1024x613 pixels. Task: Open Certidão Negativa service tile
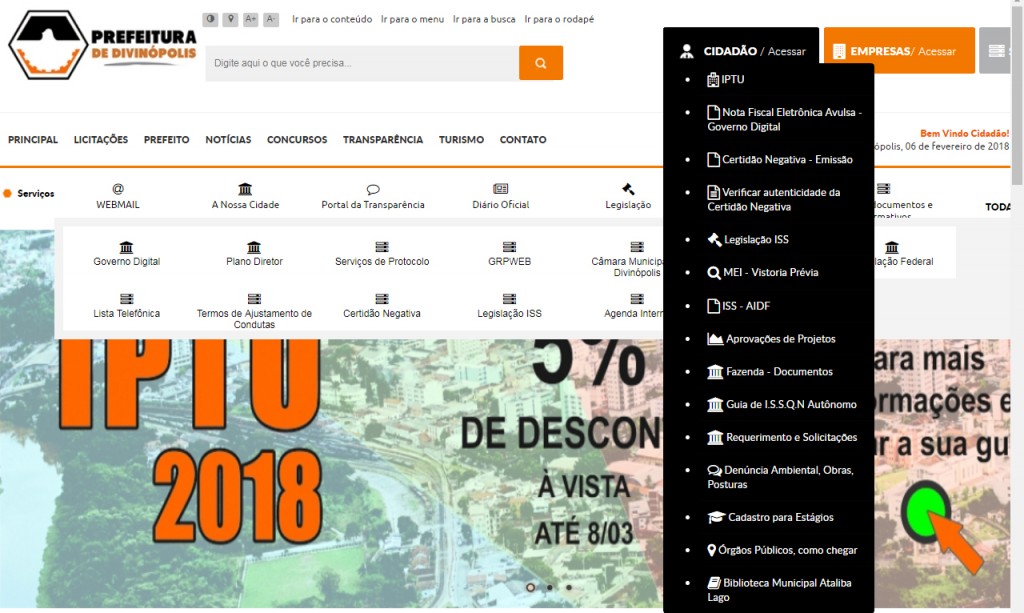(x=382, y=306)
